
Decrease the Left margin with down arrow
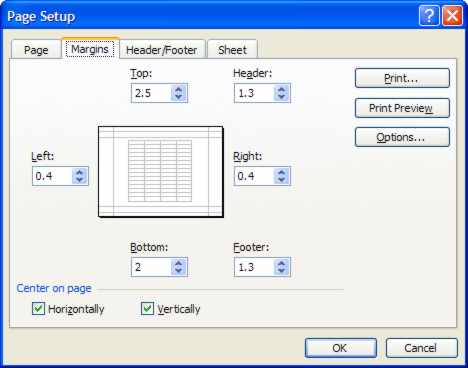[80, 180]
